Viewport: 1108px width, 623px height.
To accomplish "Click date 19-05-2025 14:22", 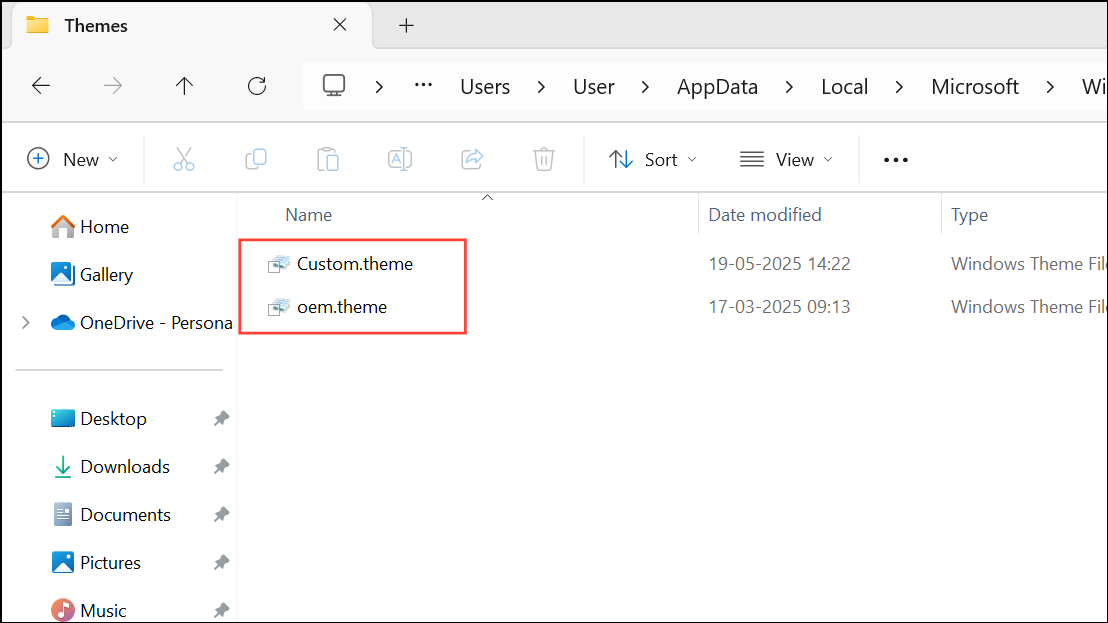I will (779, 264).
